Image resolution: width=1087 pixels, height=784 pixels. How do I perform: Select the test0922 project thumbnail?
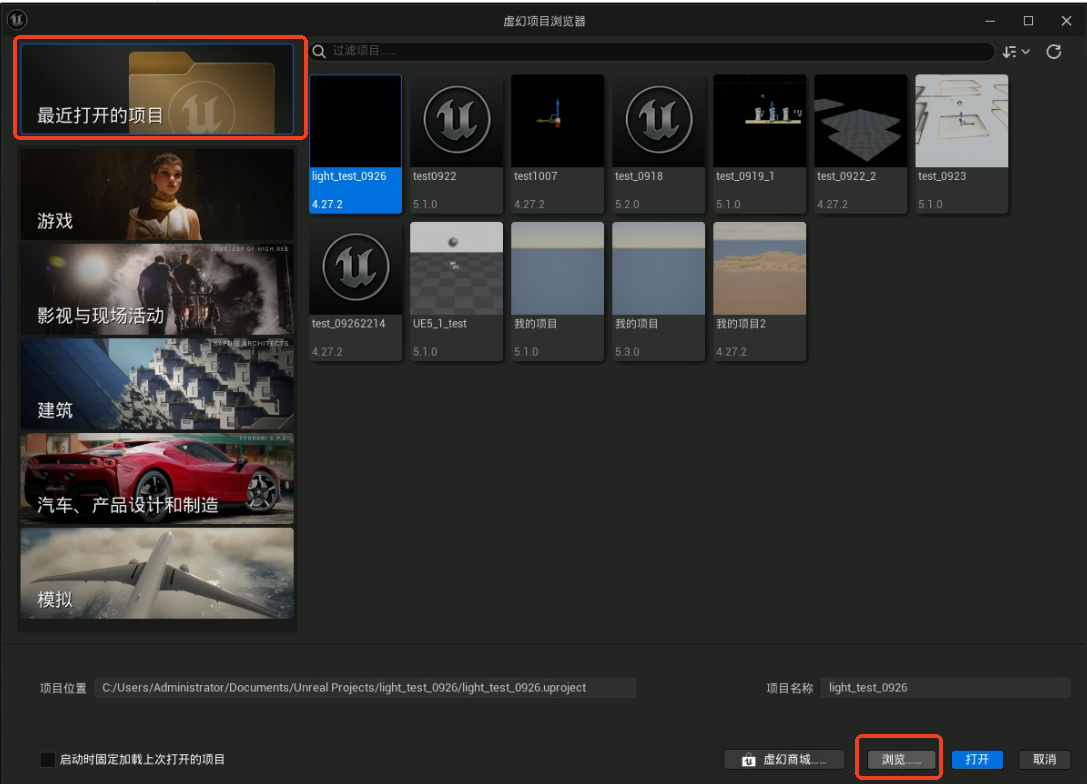point(457,121)
